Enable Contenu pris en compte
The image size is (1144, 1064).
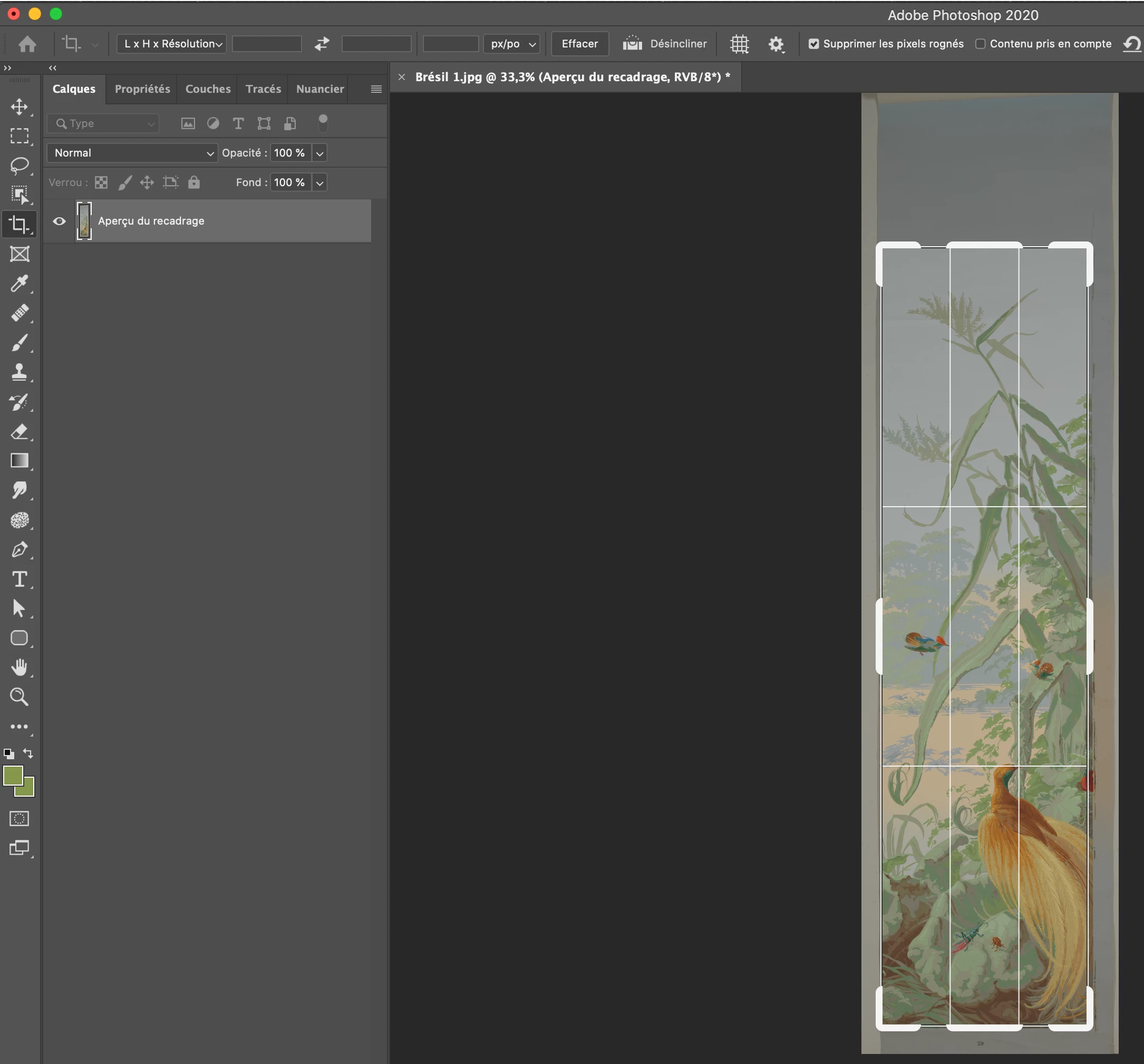(981, 44)
